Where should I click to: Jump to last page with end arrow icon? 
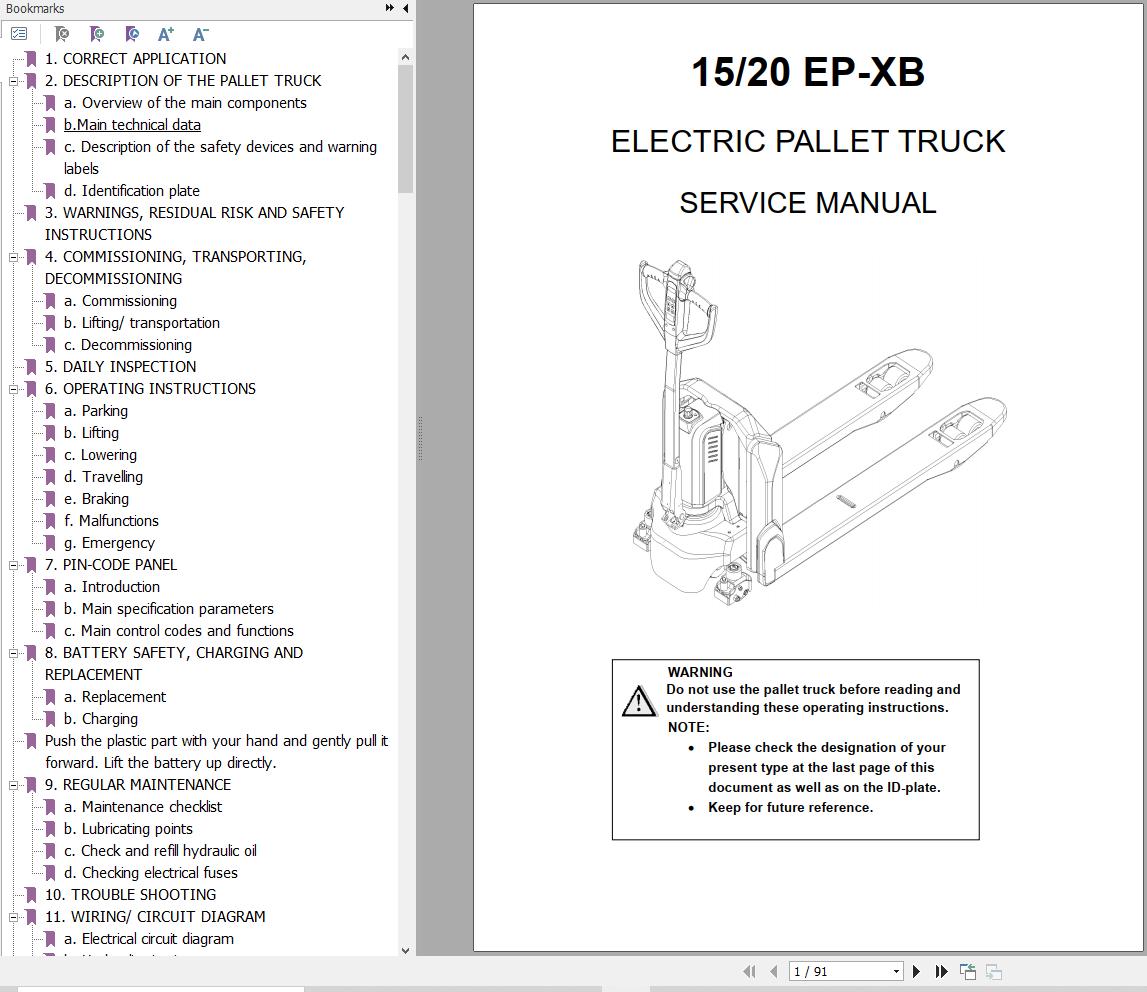(941, 970)
